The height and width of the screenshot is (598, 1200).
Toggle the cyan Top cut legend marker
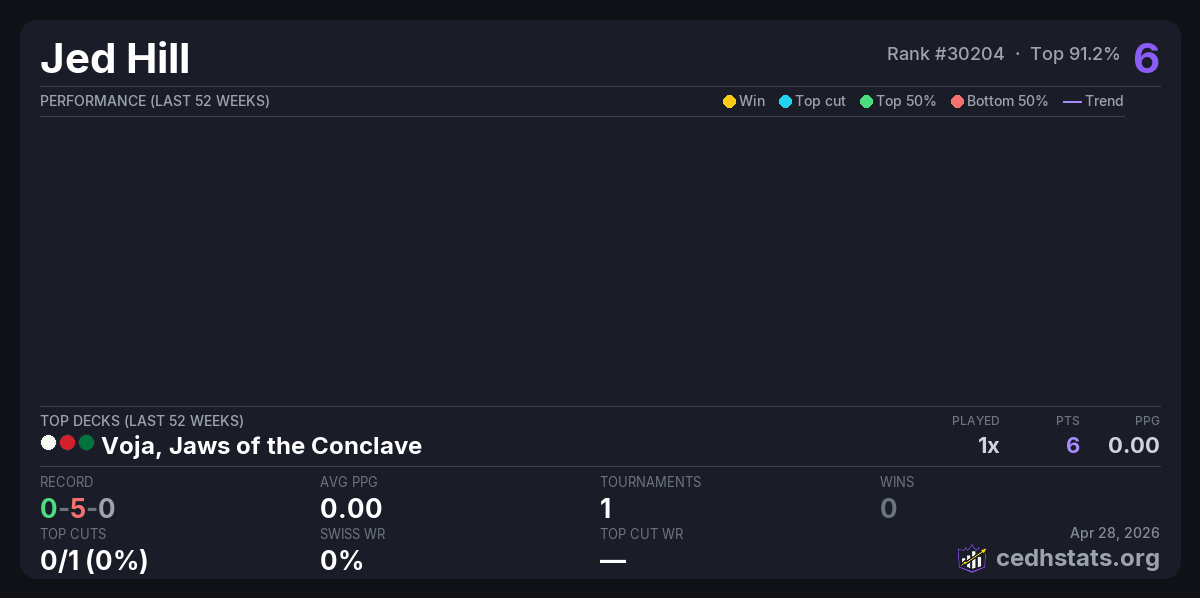[785, 101]
